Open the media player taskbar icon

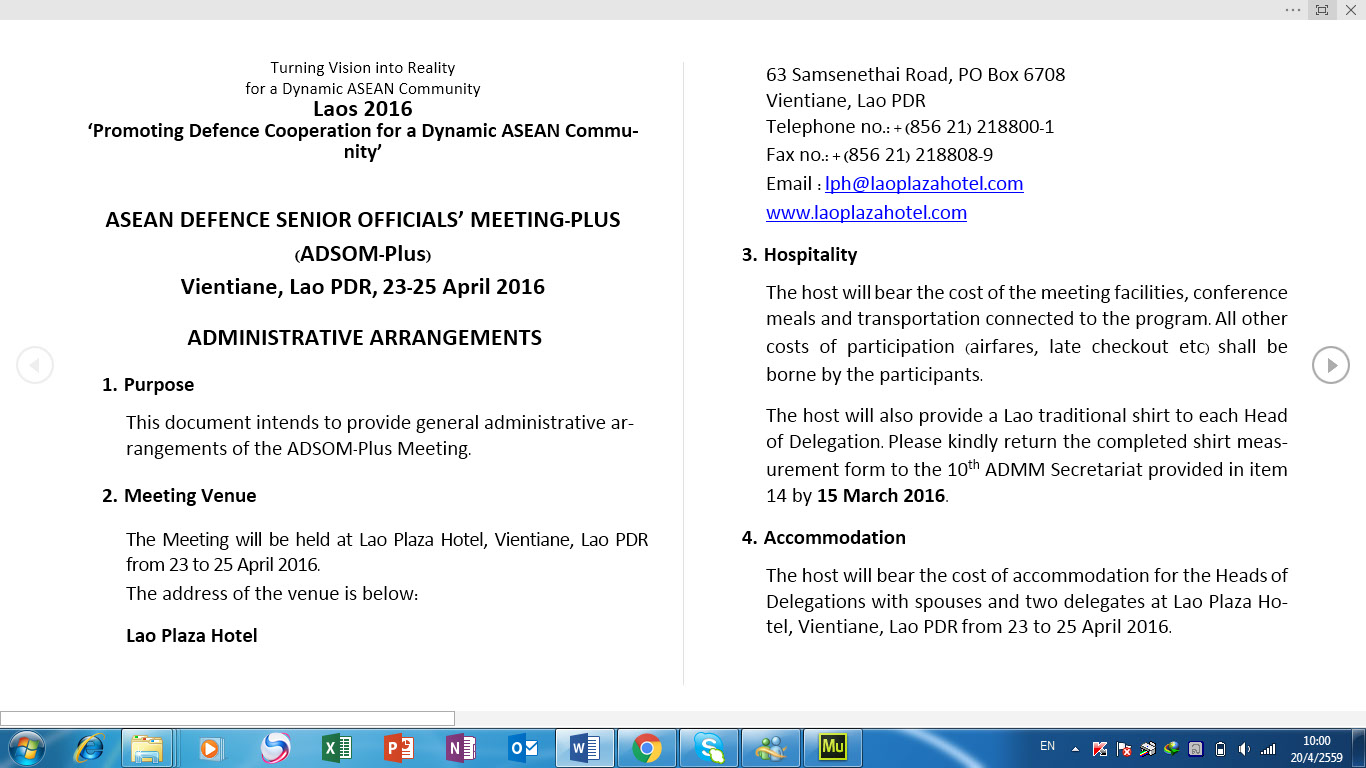211,748
